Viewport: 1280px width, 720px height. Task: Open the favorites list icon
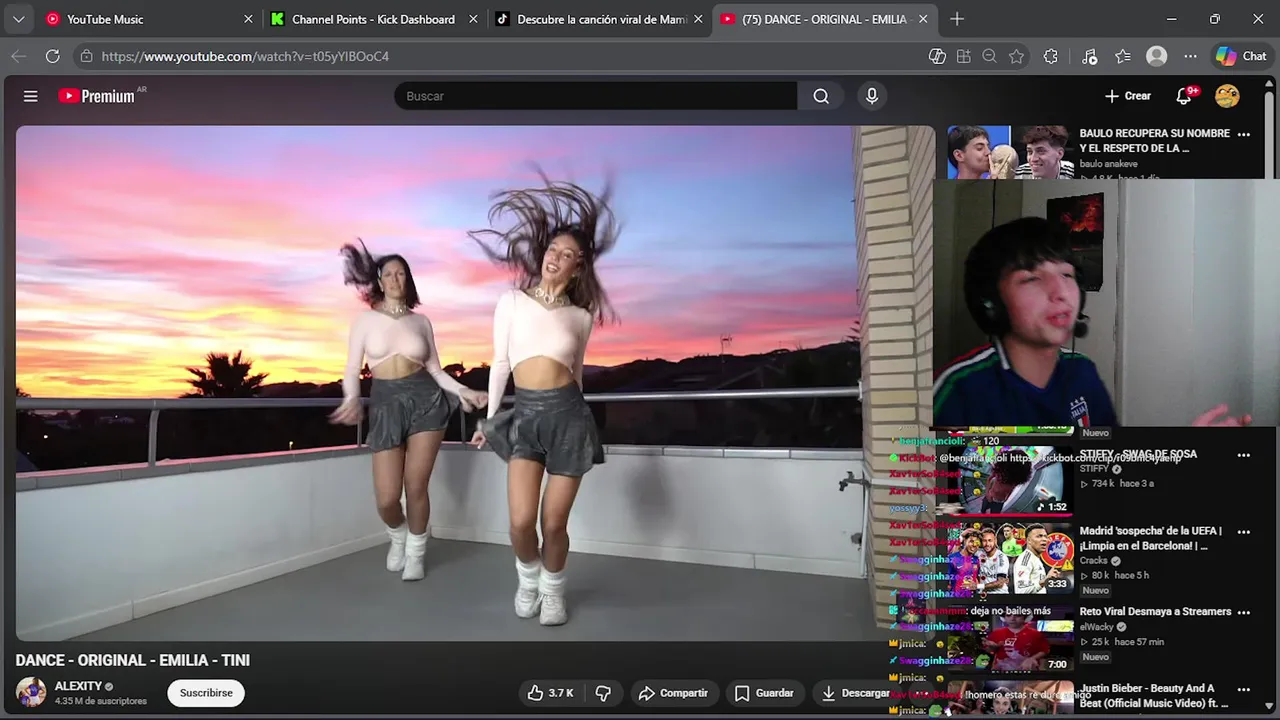tap(1123, 57)
